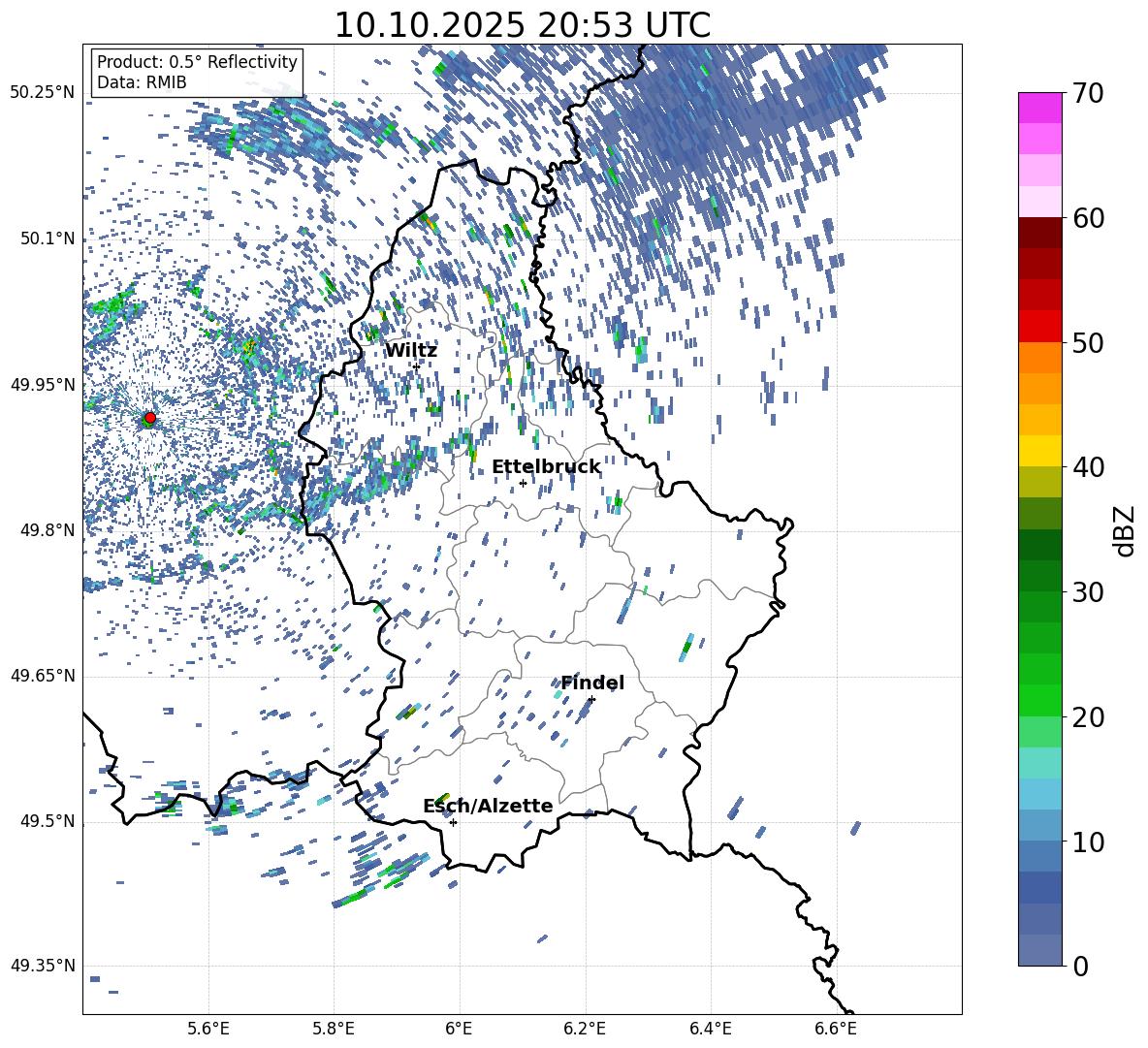The image size is (1148, 1048).
Task: Click the red radar site marker
Action: click(x=150, y=418)
